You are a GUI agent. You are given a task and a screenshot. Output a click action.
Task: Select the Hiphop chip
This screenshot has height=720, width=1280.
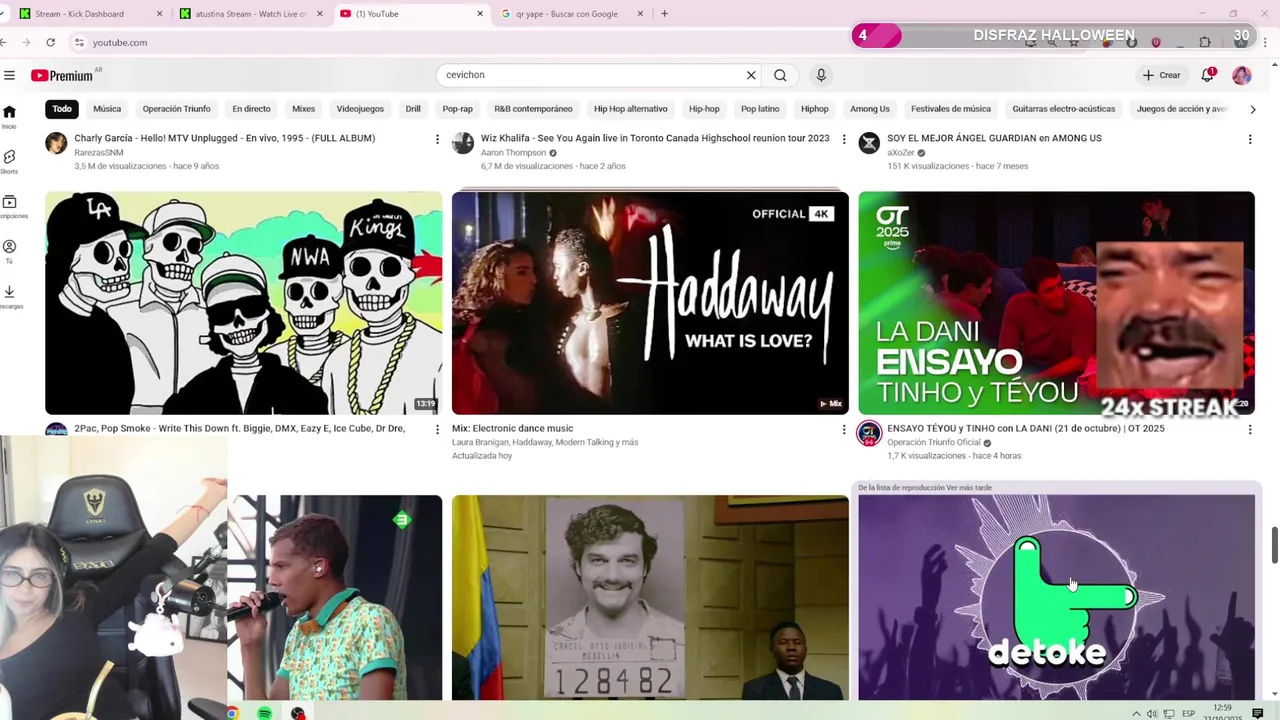click(x=814, y=109)
